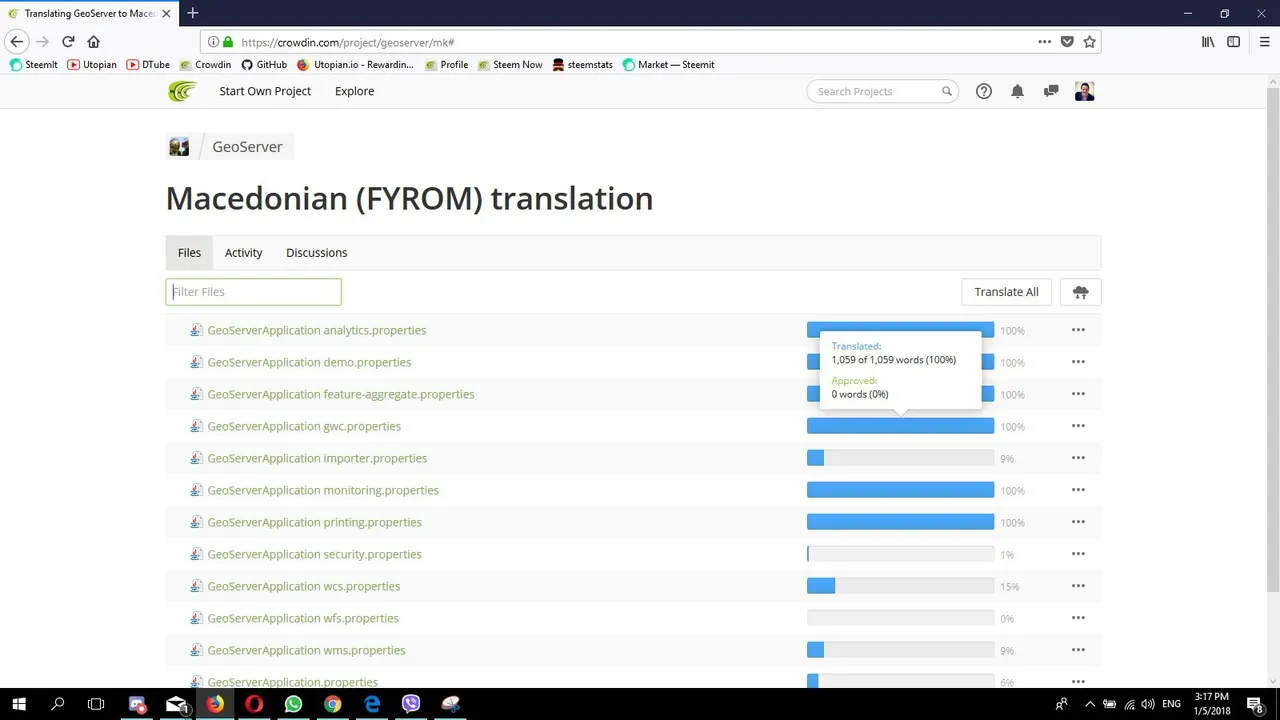
Task: Open the user profile avatar
Action: (x=1085, y=91)
